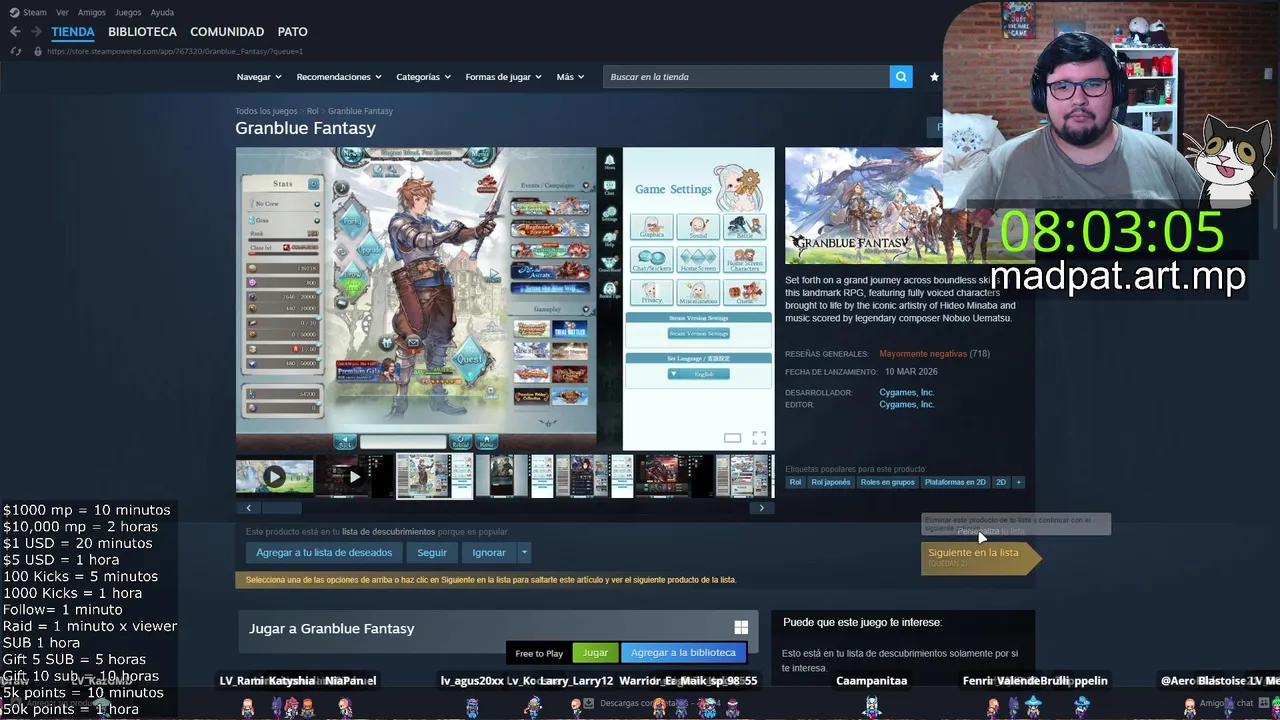The width and height of the screenshot is (1280, 720).
Task: Click the padlock icon beside the URL
Action: pos(38,51)
